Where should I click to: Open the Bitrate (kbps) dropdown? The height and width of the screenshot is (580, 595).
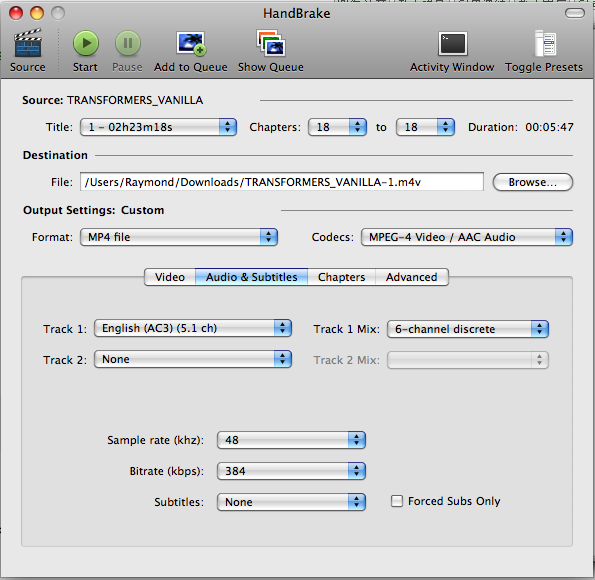tap(291, 471)
